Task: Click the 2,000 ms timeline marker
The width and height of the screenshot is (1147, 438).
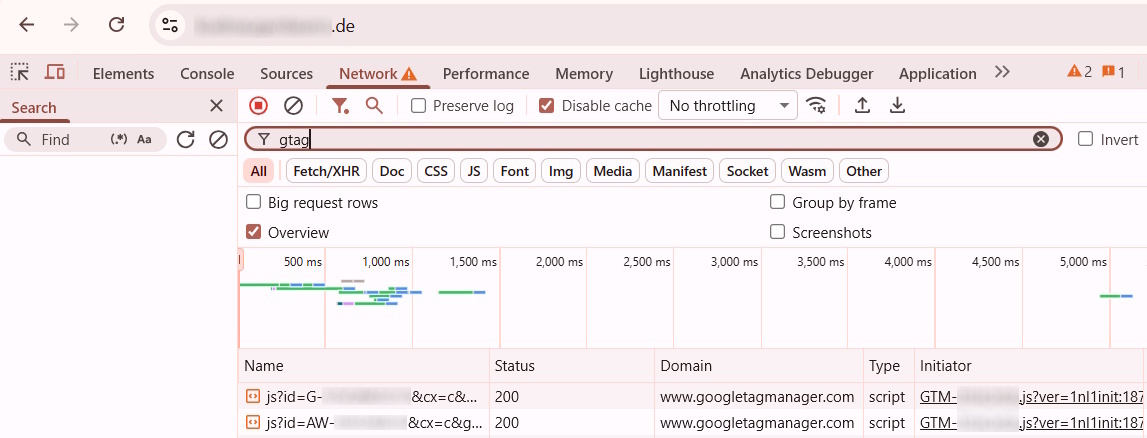Action: coord(559,262)
